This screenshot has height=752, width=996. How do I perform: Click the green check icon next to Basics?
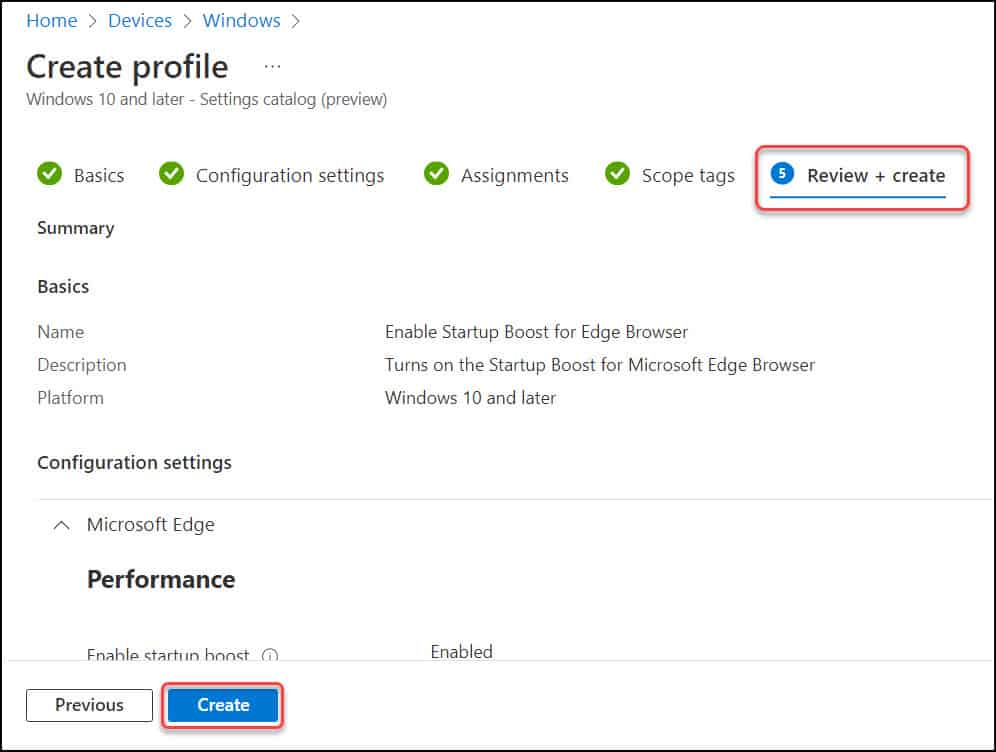click(50, 173)
